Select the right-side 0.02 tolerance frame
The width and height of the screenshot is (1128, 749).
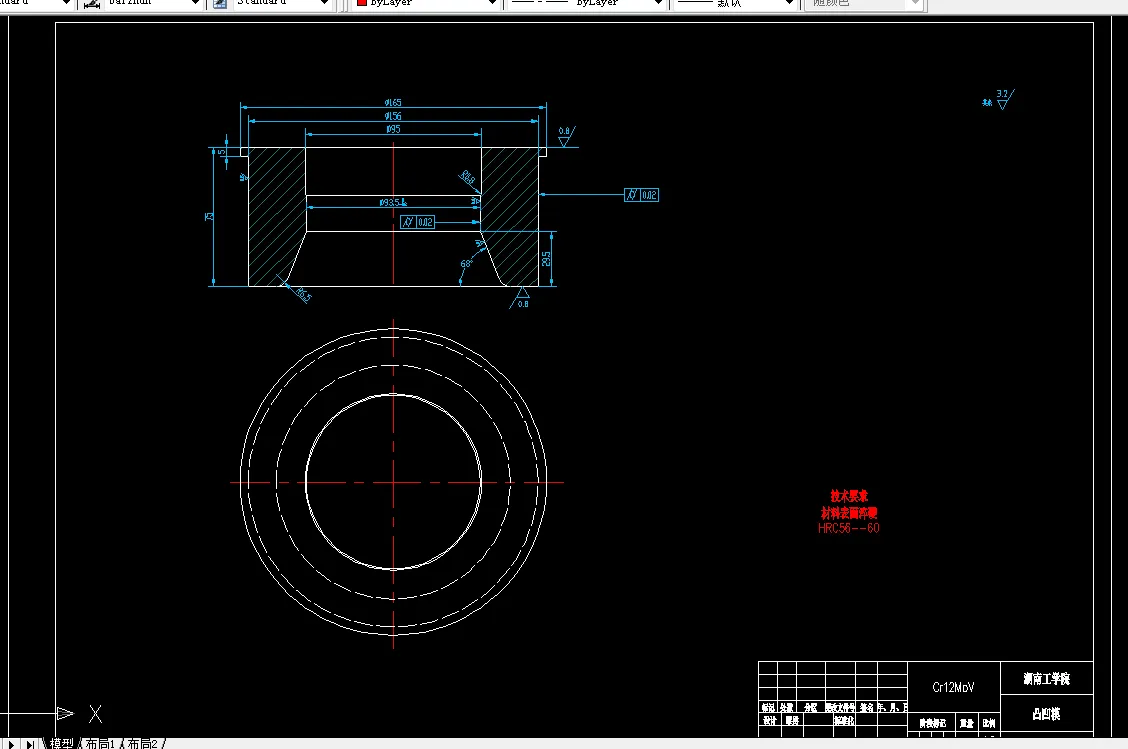[x=642, y=195]
